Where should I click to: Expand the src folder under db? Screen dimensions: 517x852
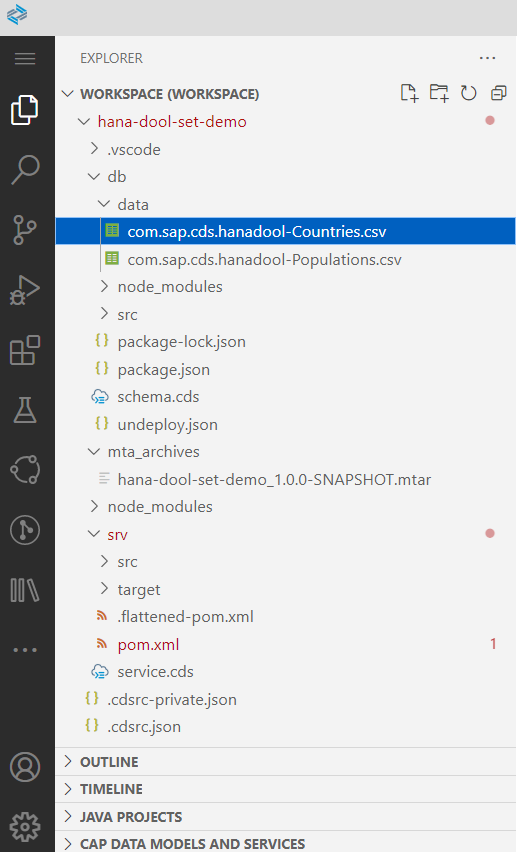(104, 314)
